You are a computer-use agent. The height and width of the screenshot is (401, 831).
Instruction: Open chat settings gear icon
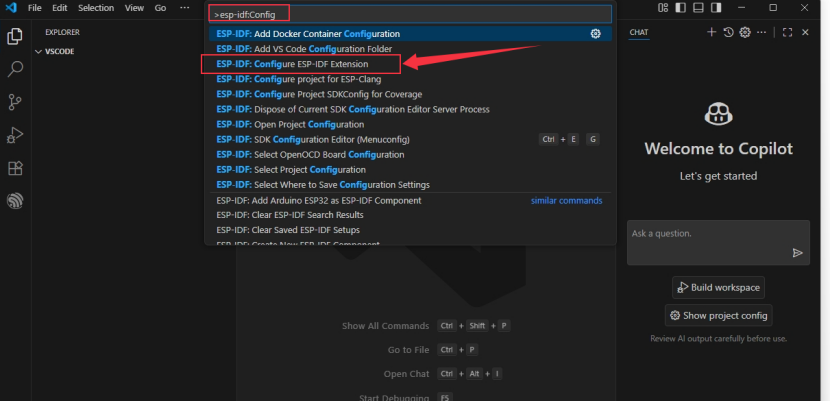[745, 32]
